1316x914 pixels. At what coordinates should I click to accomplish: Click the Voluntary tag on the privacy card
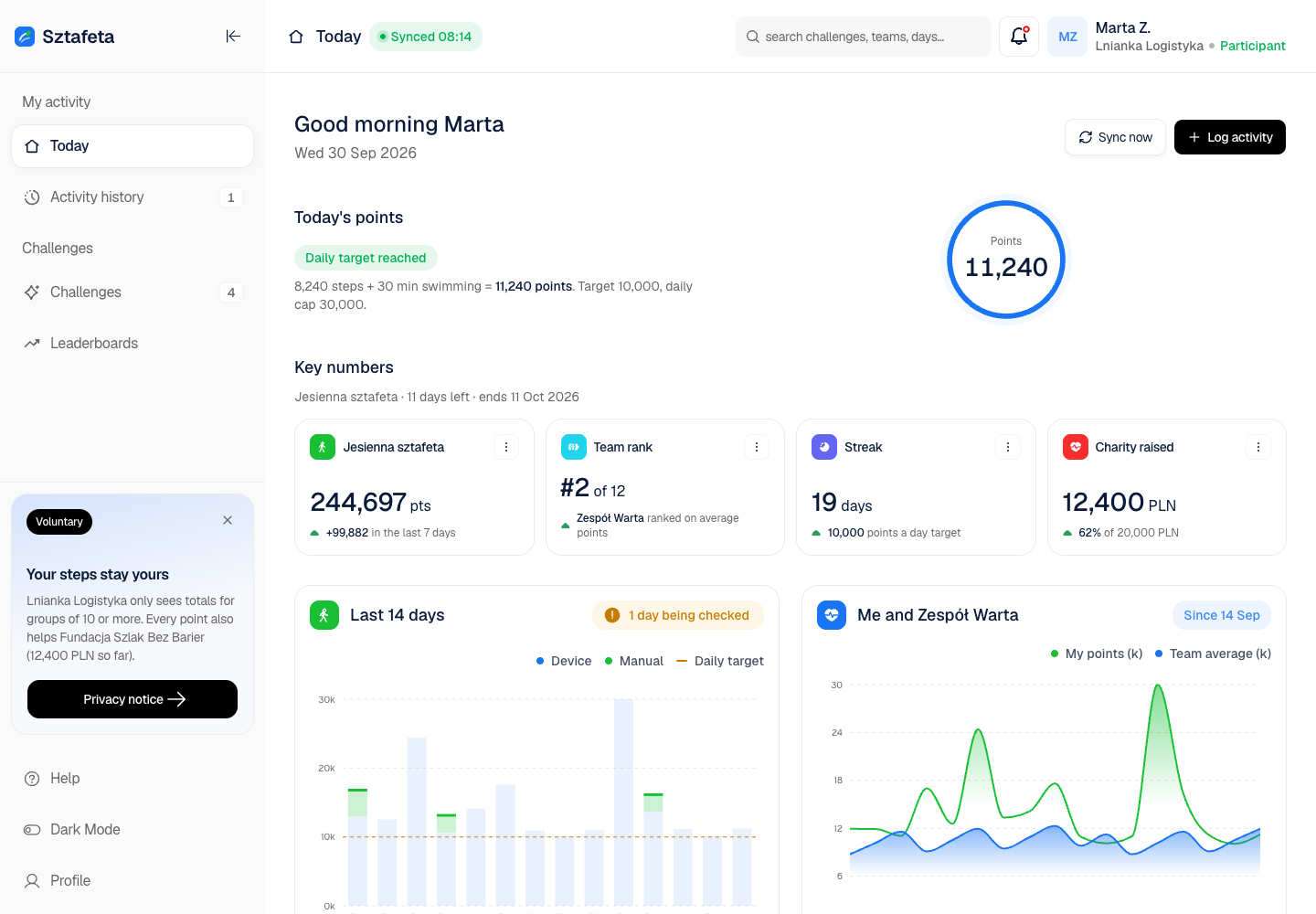(x=59, y=522)
